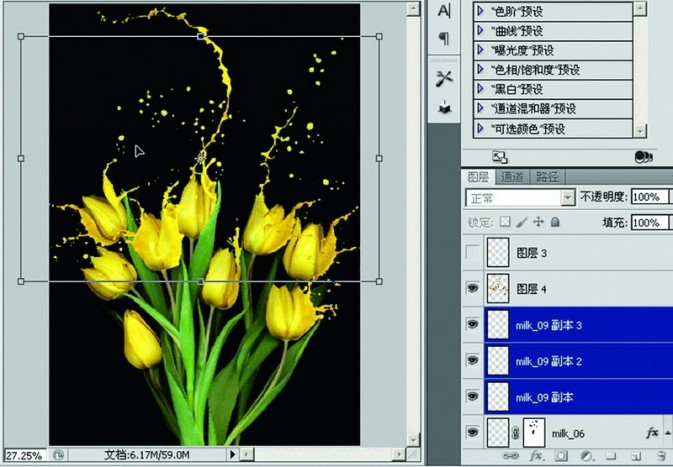Viewport: 673px width, 467px height.
Task: Open the 3D panel cube icon
Action: point(445,107)
